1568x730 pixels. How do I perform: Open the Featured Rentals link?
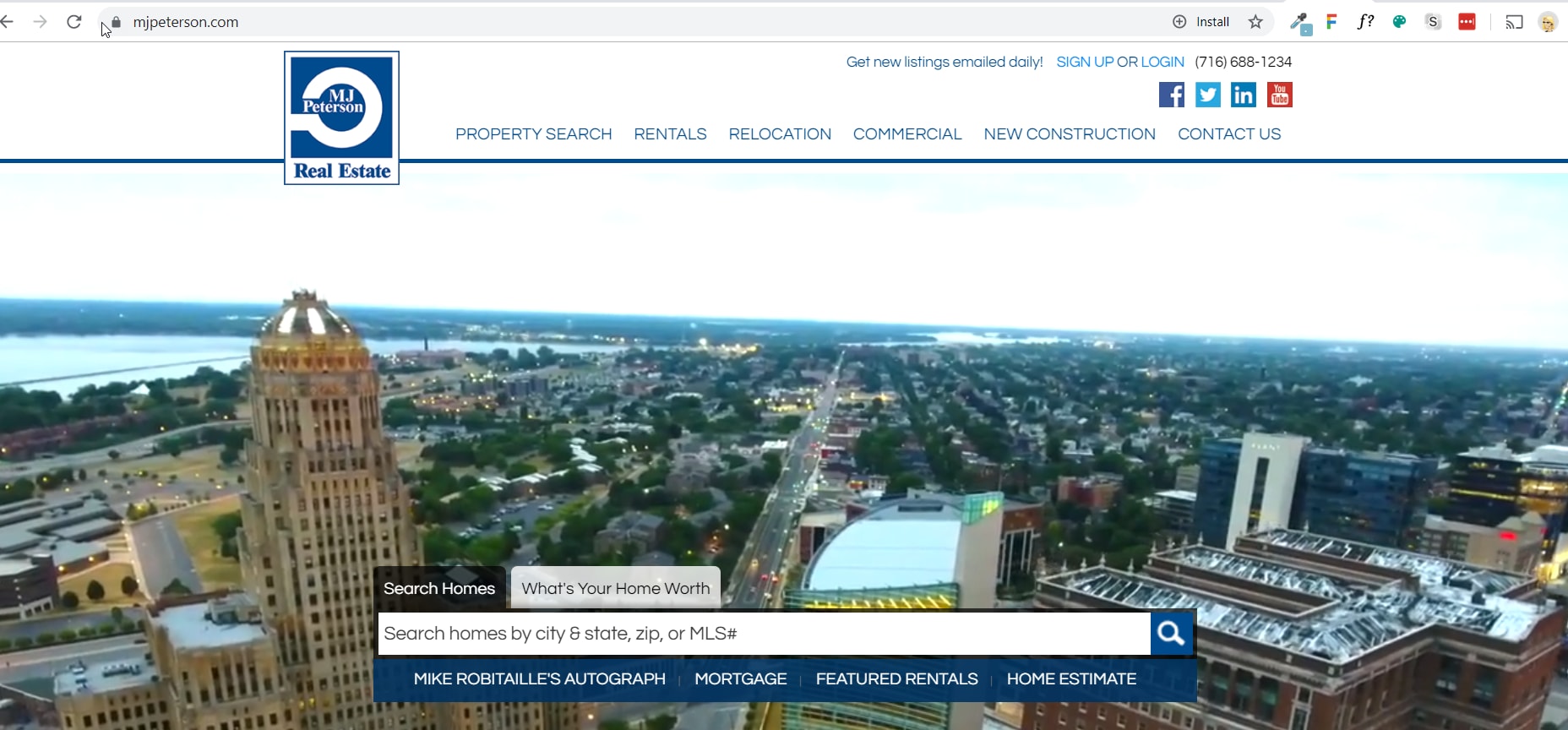pos(896,679)
